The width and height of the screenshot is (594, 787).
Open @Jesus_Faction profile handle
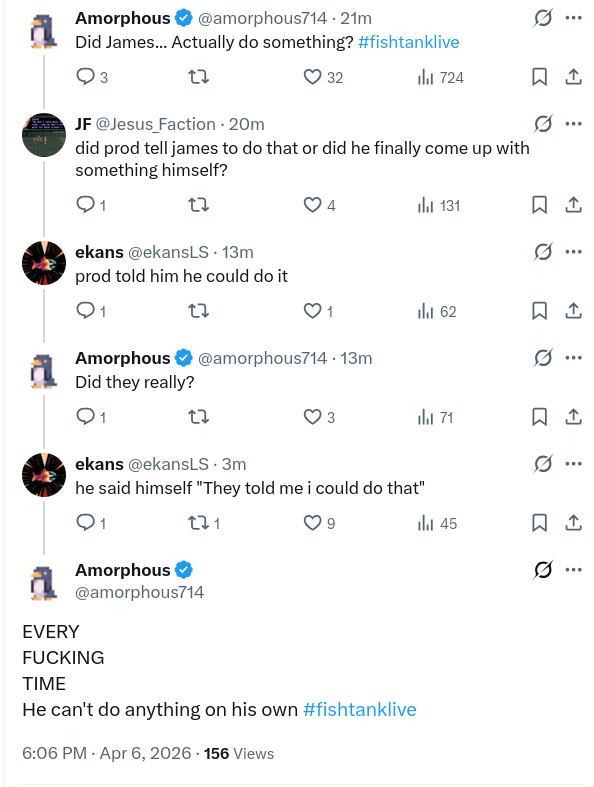(x=155, y=124)
